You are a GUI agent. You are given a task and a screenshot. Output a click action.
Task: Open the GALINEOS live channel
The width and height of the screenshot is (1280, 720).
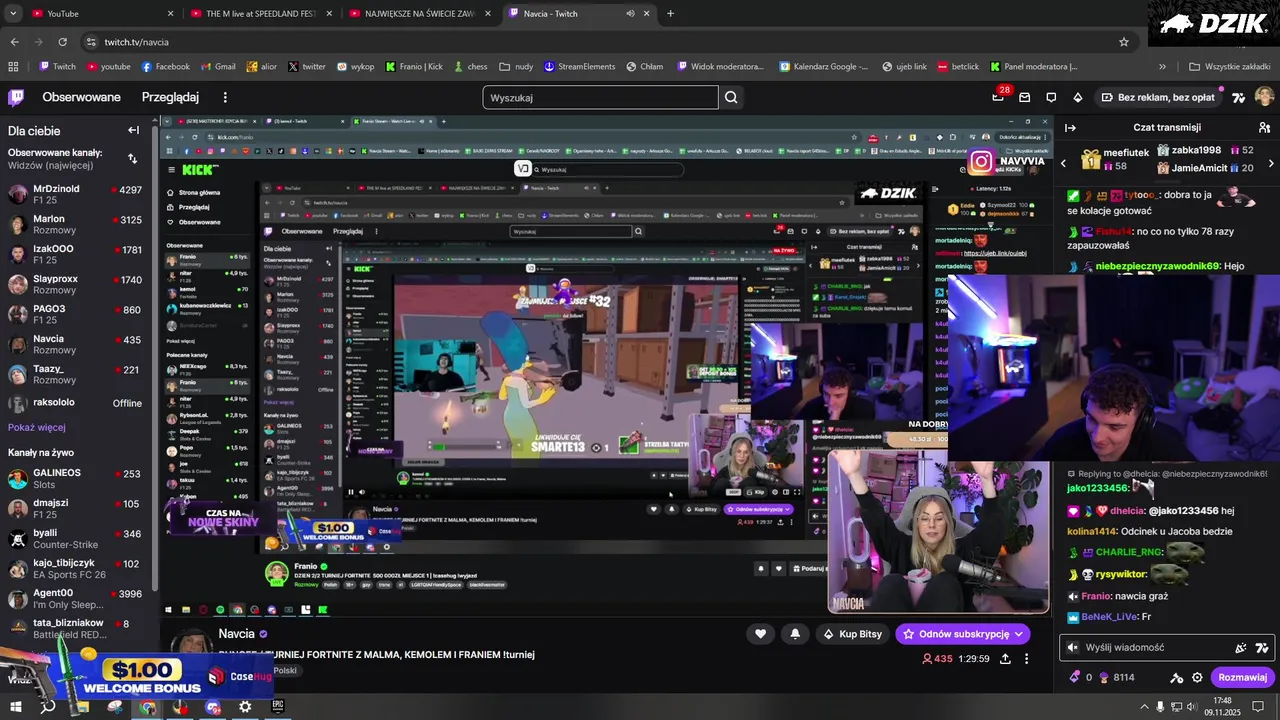click(75, 479)
